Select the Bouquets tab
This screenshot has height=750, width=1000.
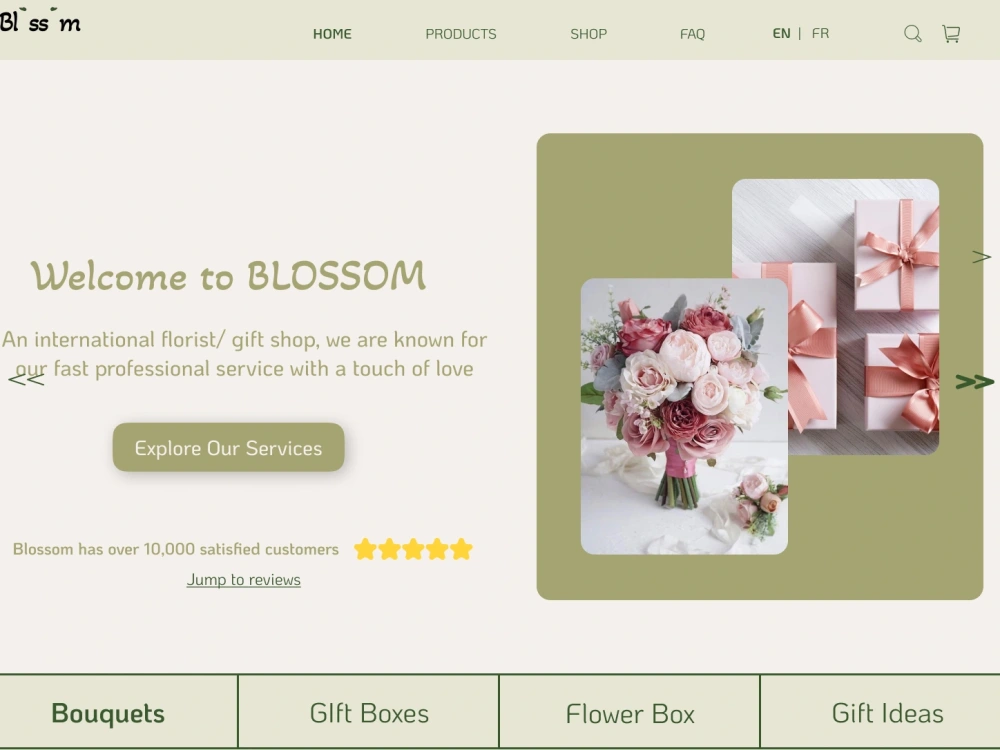pyautogui.click(x=119, y=712)
